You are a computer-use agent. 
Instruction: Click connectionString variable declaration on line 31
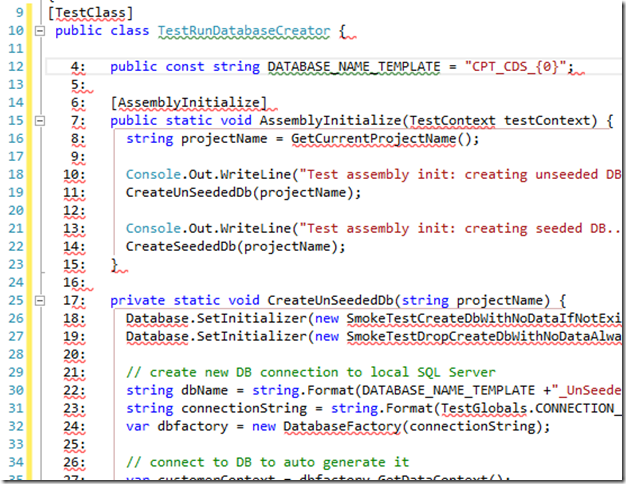[244, 409]
